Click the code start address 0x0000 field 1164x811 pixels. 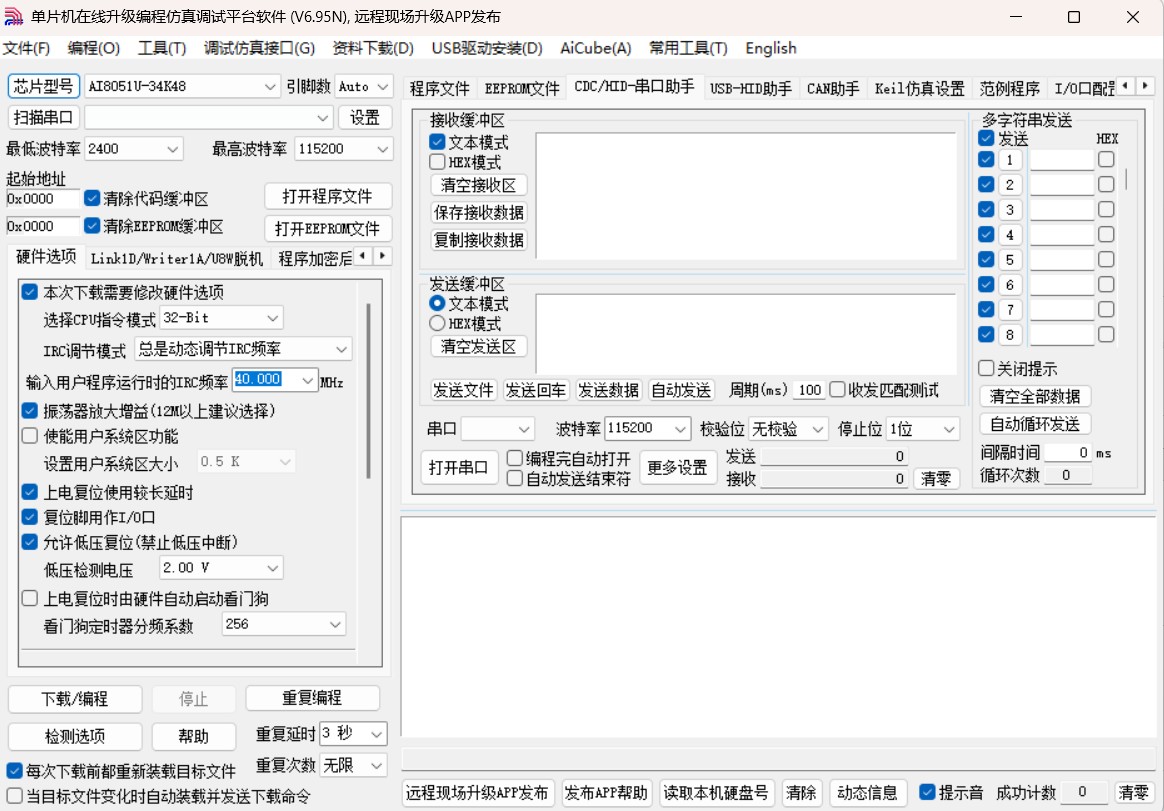[x=43, y=198]
